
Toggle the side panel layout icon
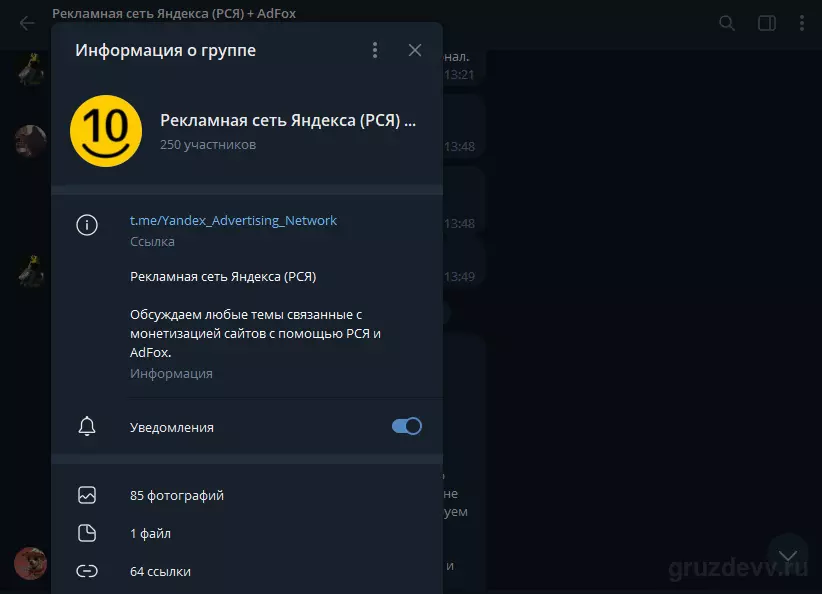tap(766, 23)
